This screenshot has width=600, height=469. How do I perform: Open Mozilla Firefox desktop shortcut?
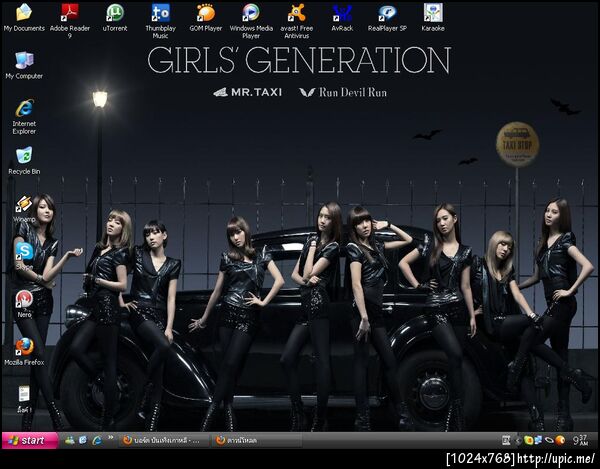[24, 351]
